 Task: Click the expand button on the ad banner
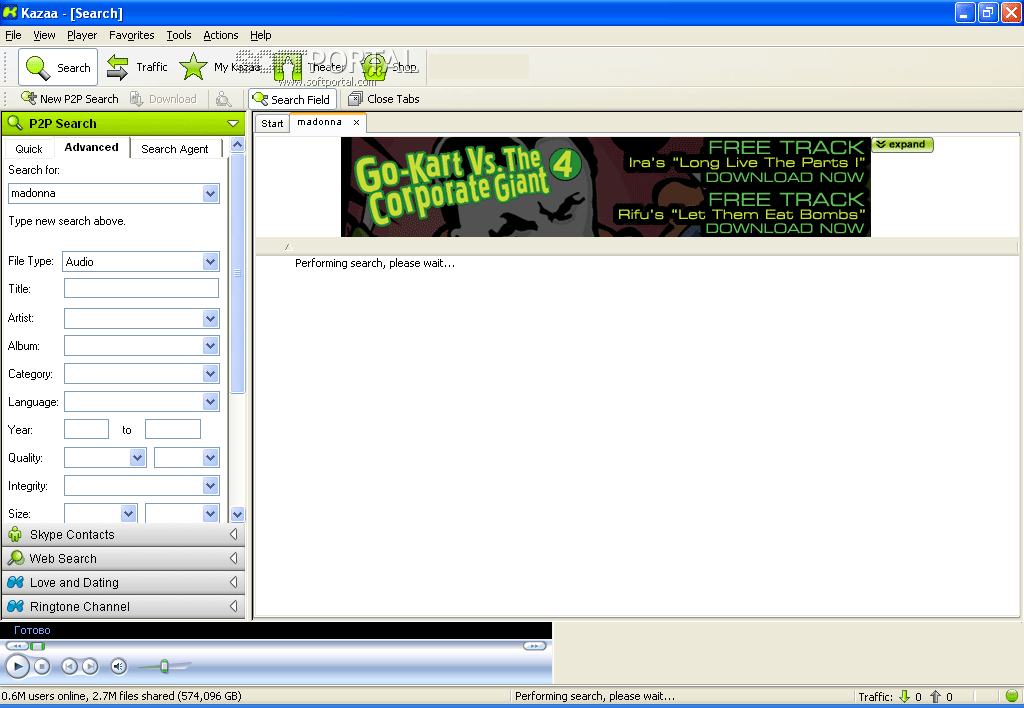(x=903, y=144)
